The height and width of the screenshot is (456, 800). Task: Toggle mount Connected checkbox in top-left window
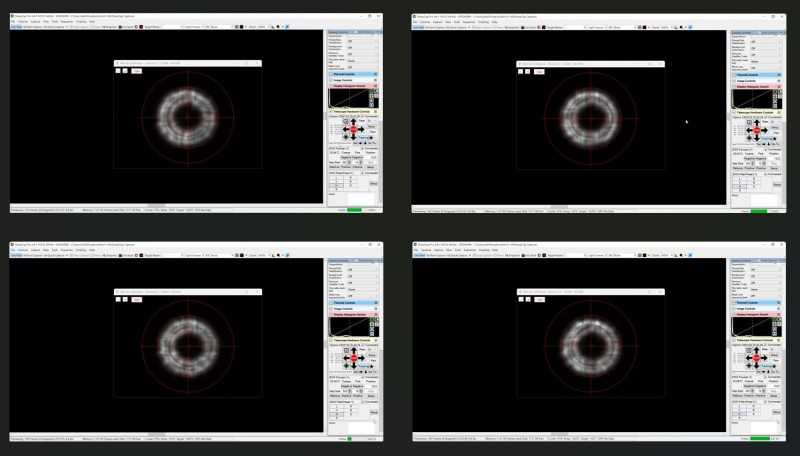(x=363, y=116)
